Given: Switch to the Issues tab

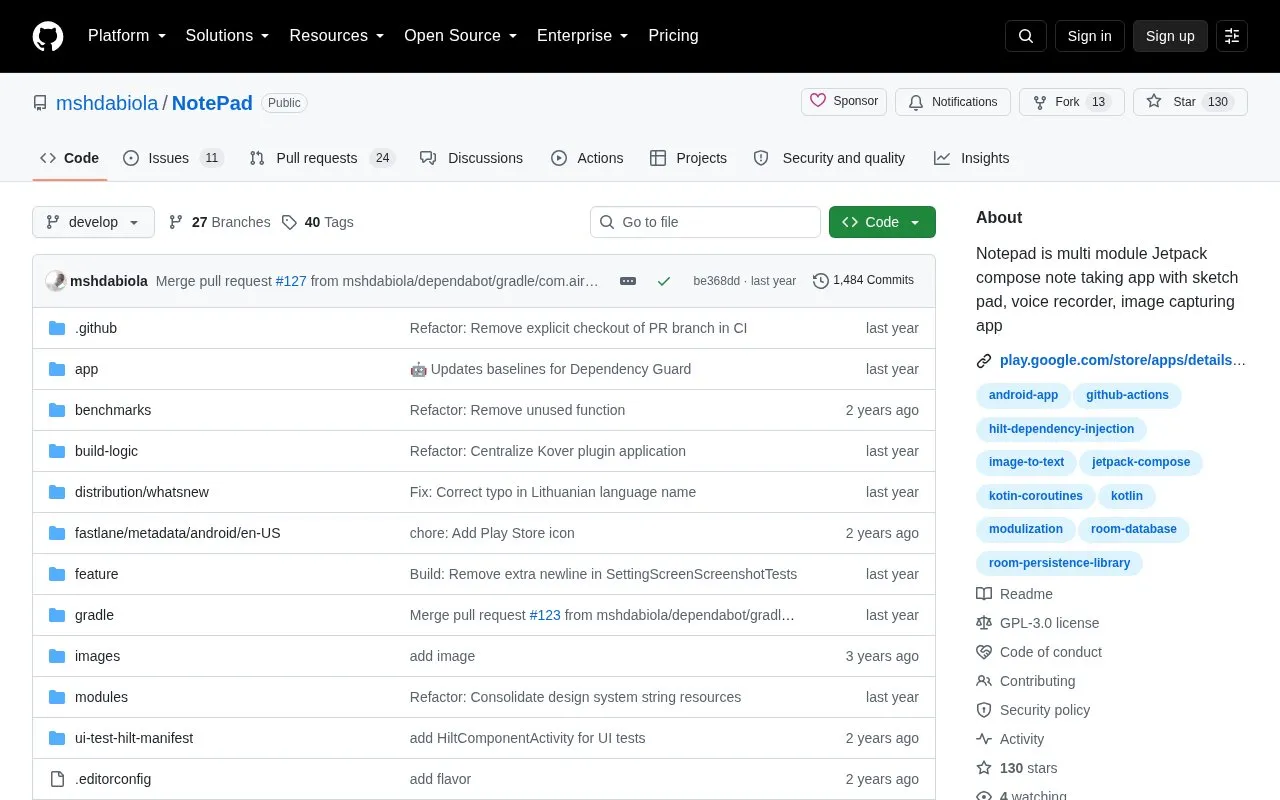Looking at the screenshot, I should point(173,158).
